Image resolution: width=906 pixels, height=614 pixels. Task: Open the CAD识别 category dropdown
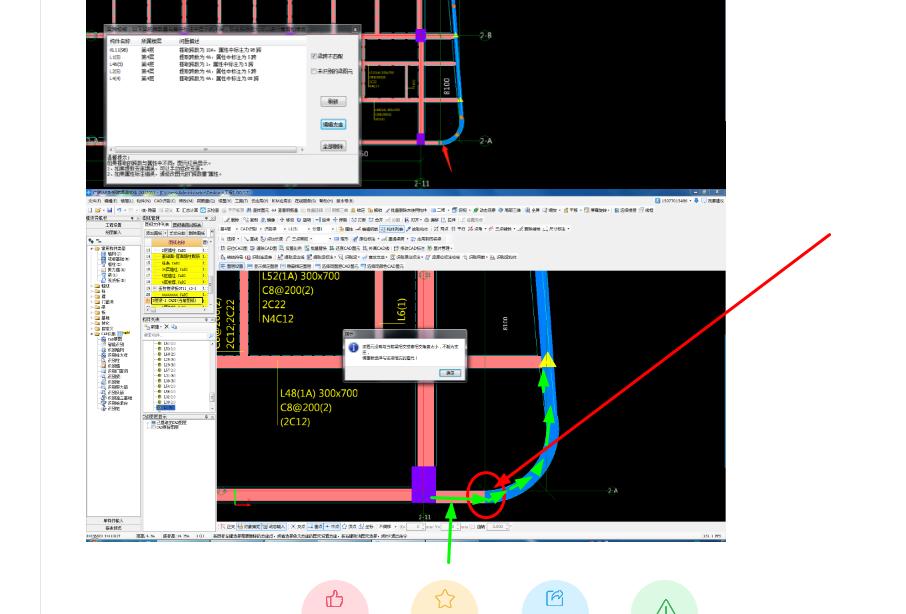point(251,229)
